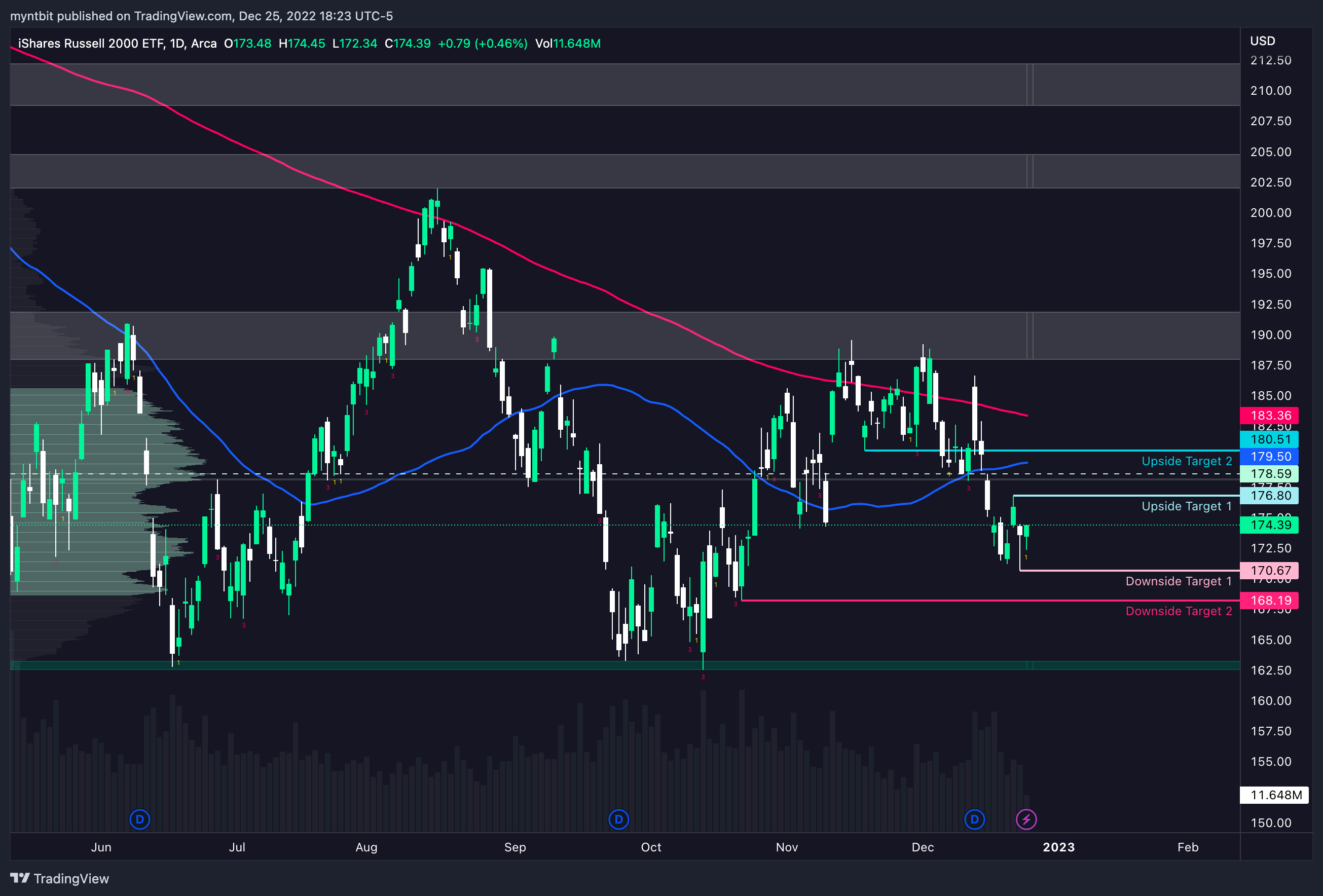Select the Downside Target 2 text label
The width and height of the screenshot is (1323, 896).
coord(1179,611)
